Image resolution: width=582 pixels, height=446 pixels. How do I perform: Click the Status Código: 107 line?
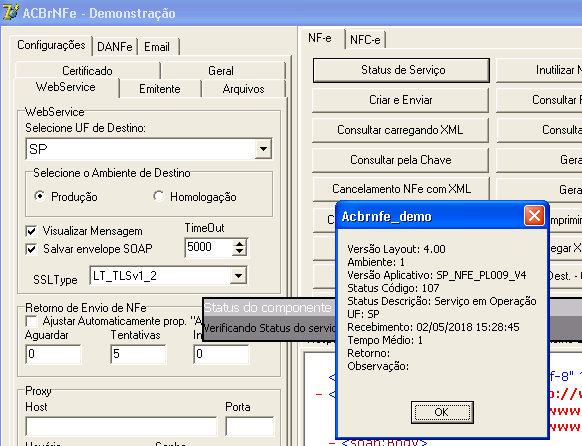click(x=393, y=288)
